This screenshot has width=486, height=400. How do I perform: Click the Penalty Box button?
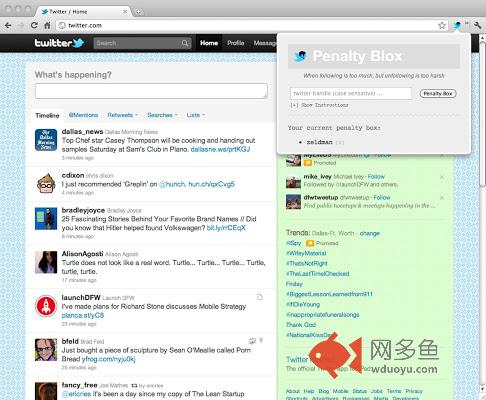tap(438, 94)
